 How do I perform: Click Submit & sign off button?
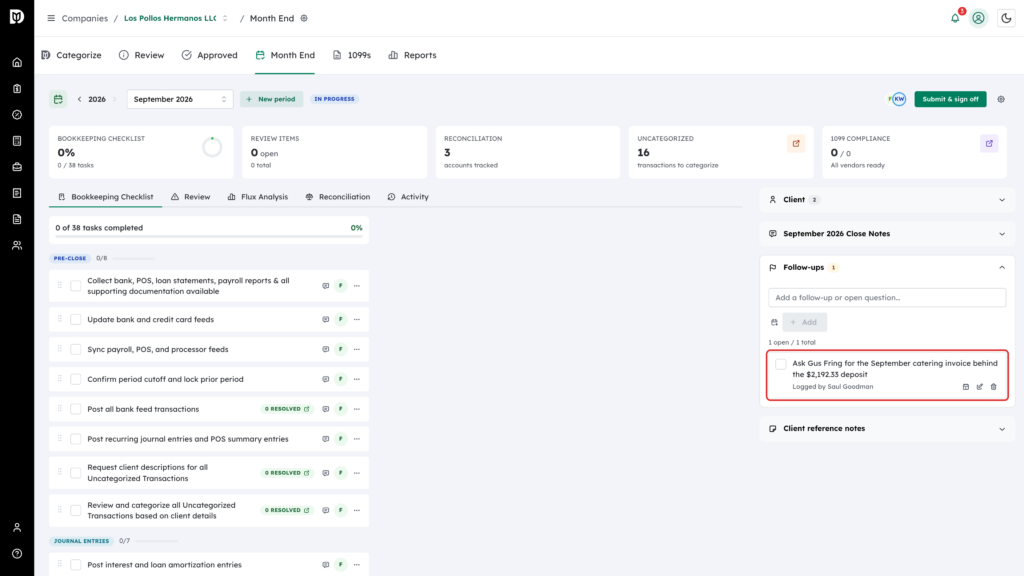coord(950,99)
